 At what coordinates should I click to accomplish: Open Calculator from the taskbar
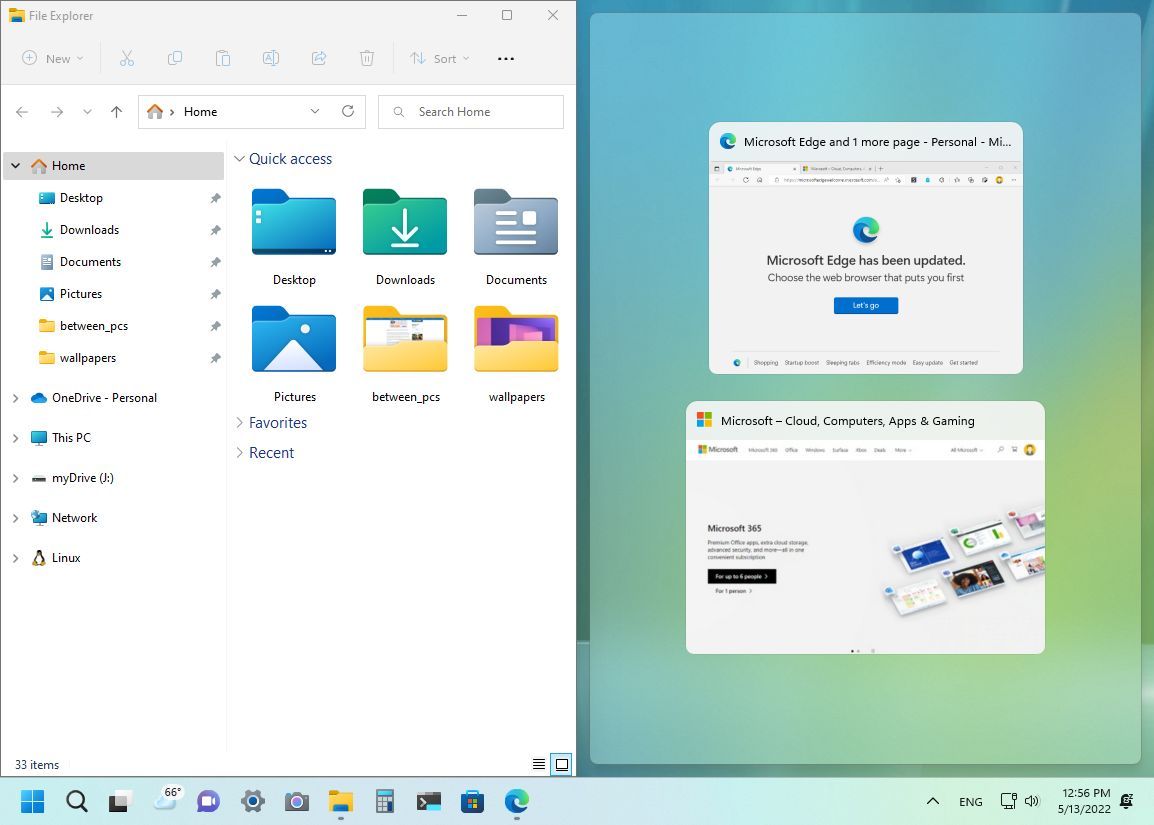(384, 801)
